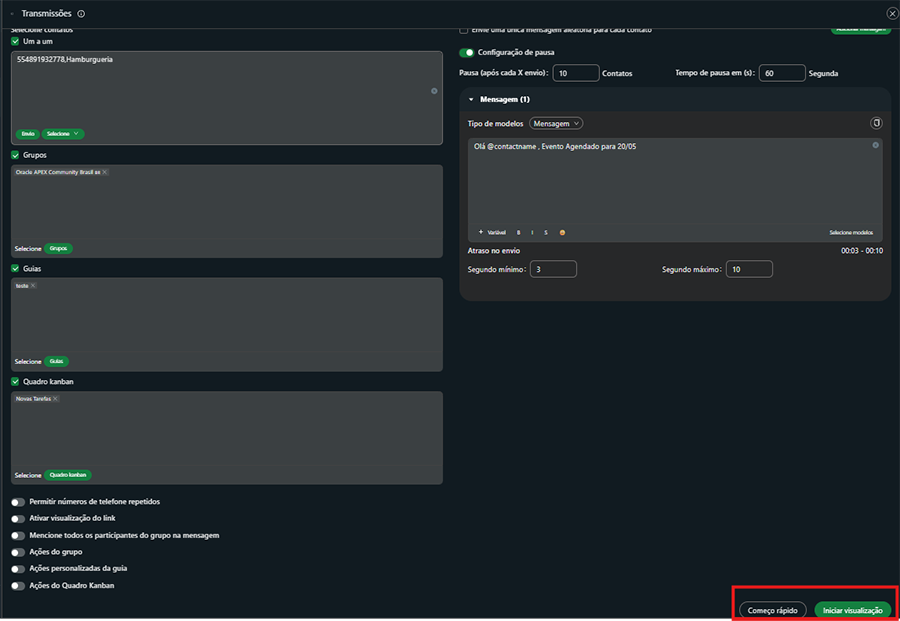Image resolution: width=900 pixels, height=621 pixels.
Task: Click the Selecione modelos link
Action: coord(850,232)
